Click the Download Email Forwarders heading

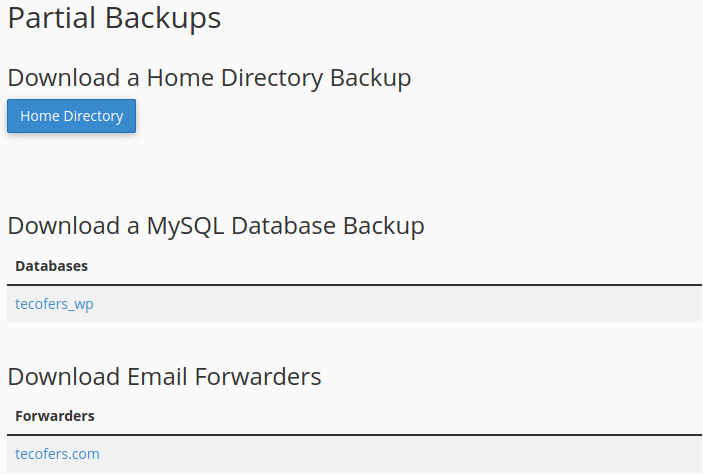164,376
